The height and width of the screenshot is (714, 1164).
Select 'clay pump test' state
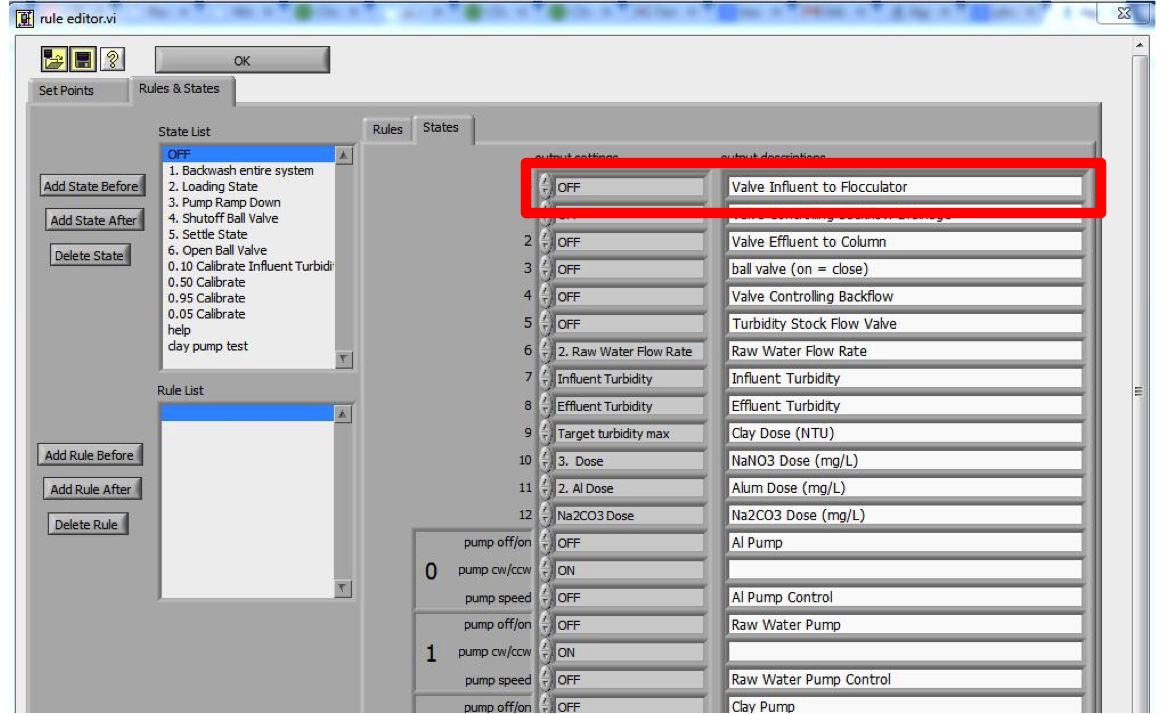tap(249, 347)
